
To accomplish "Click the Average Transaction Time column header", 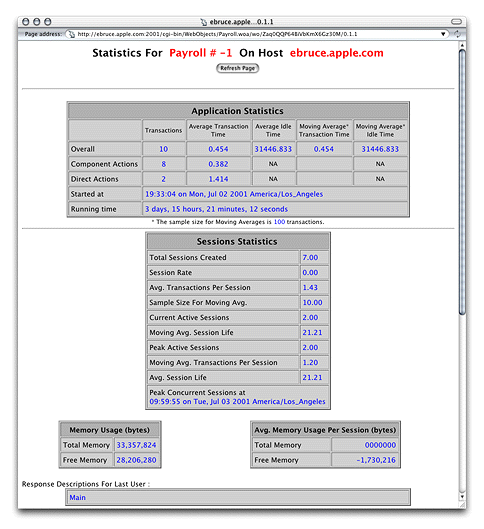I will 218,130.
